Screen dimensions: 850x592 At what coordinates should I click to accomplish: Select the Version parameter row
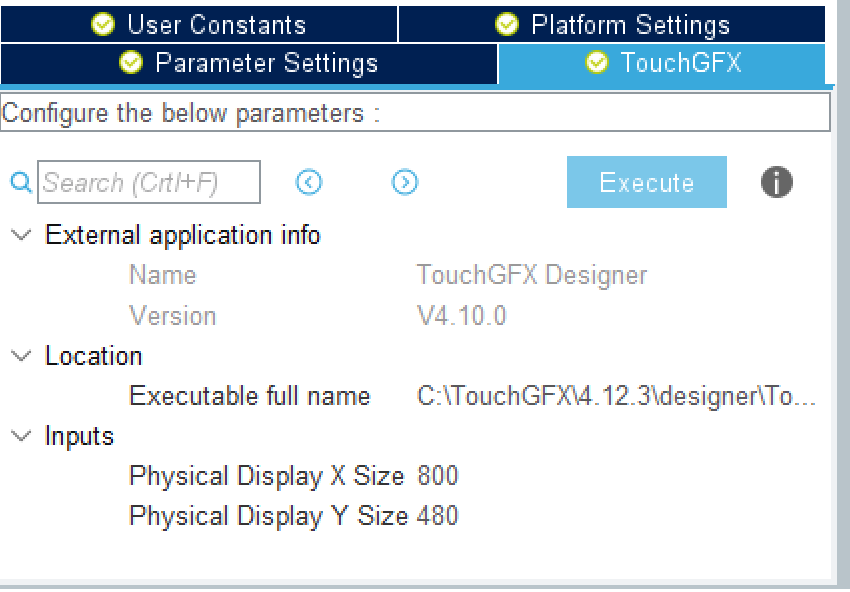pyautogui.click(x=415, y=316)
